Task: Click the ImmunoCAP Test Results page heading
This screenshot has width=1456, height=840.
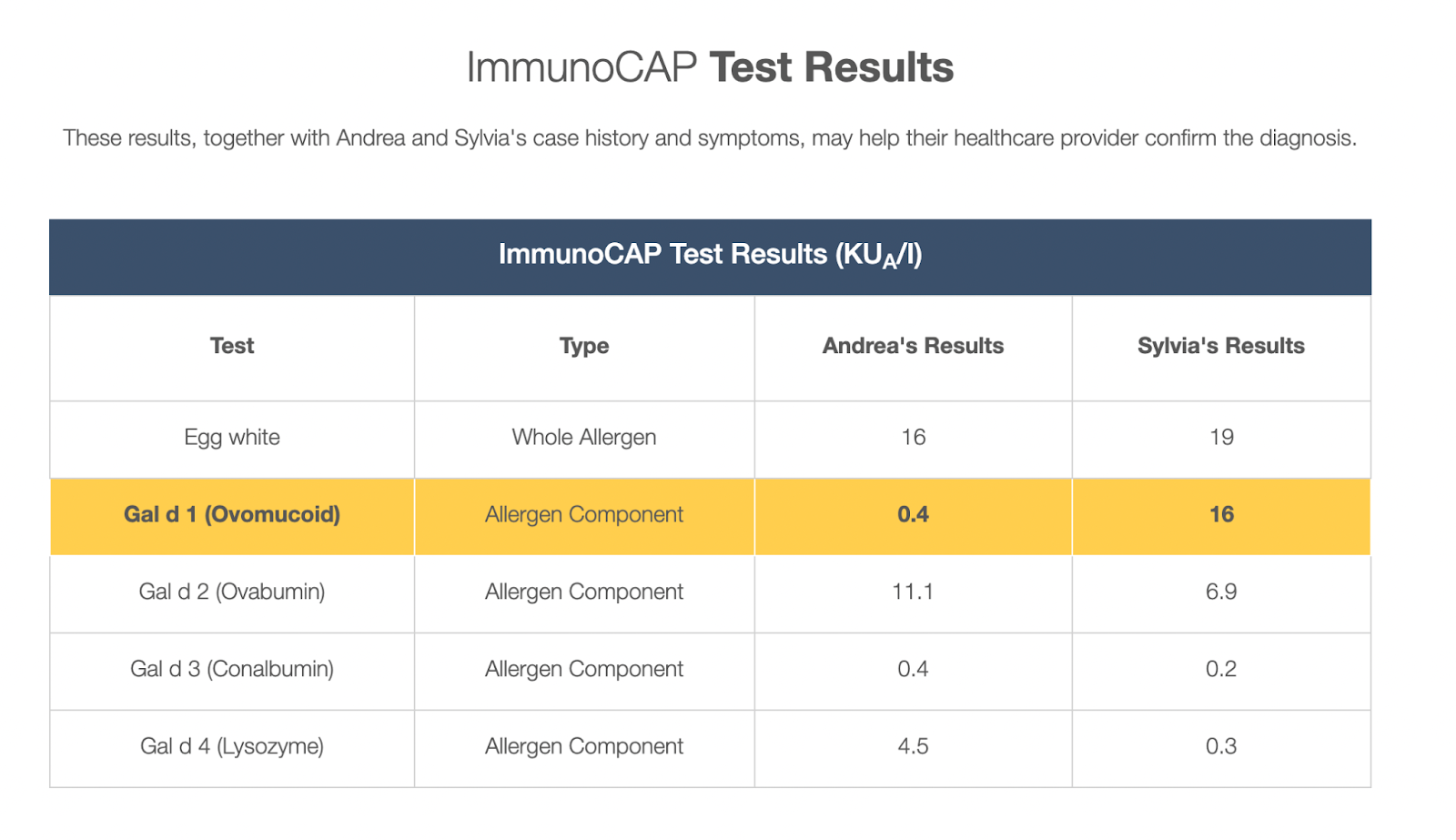Action: coord(710,68)
